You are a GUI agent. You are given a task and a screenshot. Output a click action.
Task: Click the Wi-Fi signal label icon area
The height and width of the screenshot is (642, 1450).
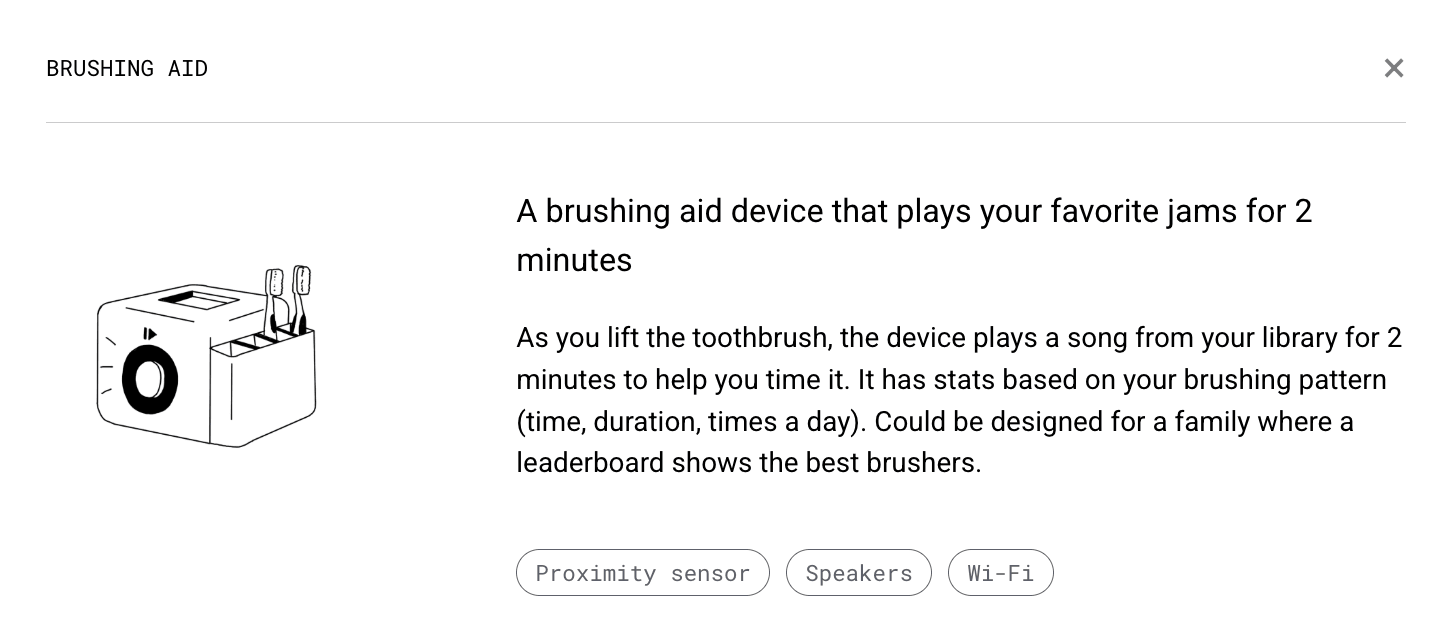tap(1000, 572)
